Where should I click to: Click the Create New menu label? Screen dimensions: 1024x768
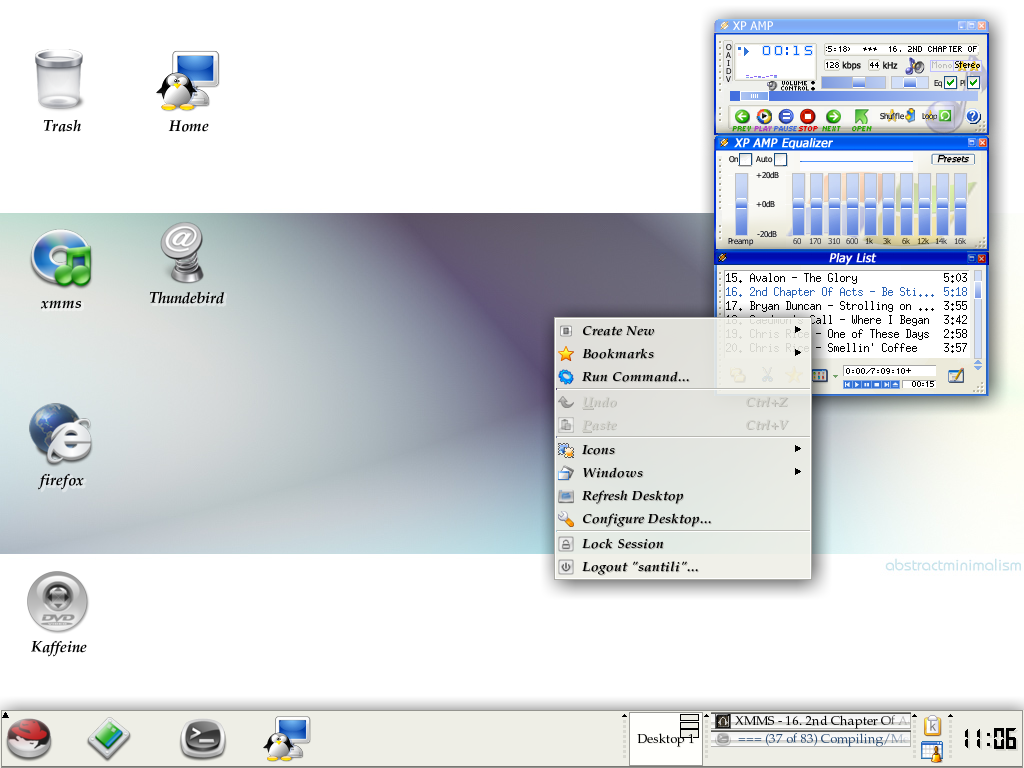[618, 330]
